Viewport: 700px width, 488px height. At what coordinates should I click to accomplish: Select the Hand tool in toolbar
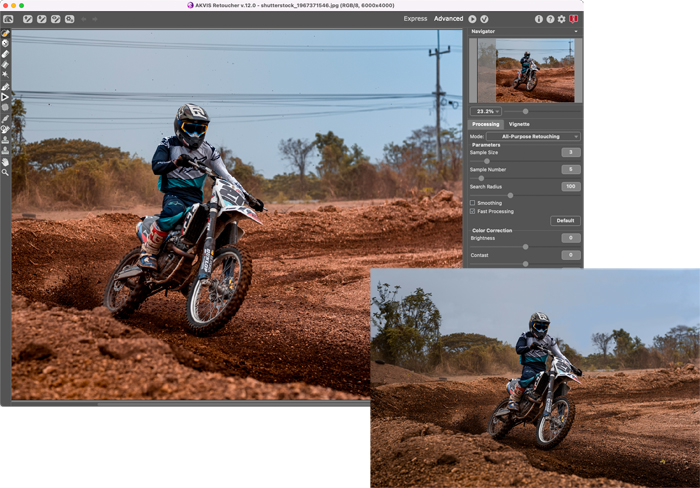click(5, 162)
